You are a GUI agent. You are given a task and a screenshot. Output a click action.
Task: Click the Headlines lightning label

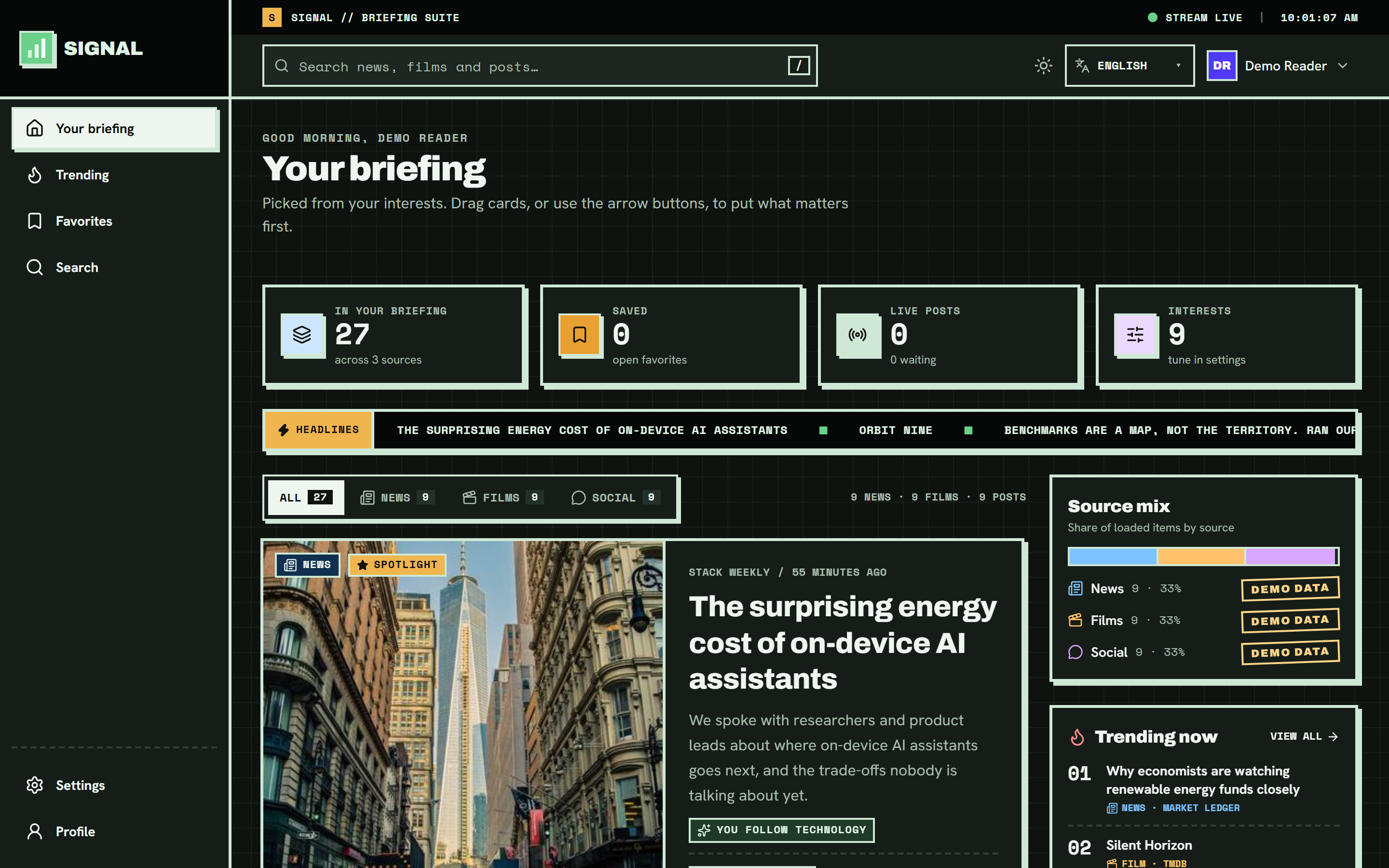click(x=318, y=430)
